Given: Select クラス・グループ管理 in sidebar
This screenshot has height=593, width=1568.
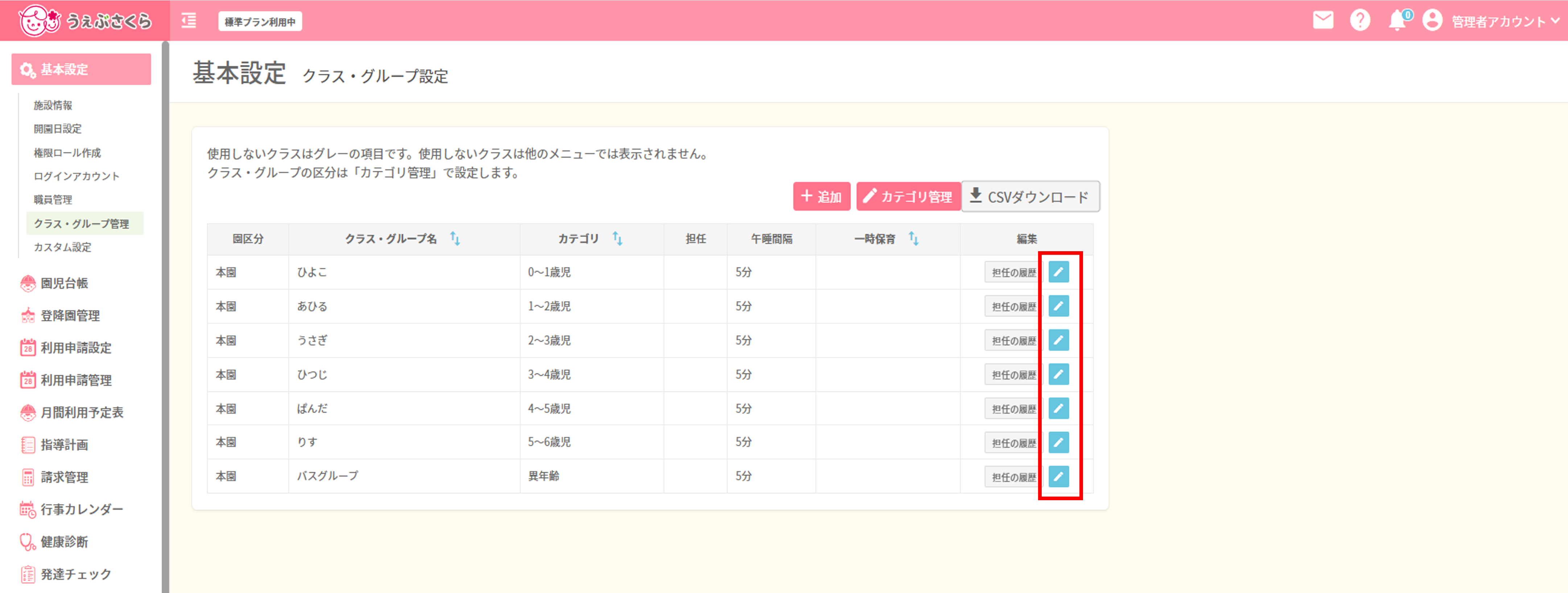Looking at the screenshot, I should (x=85, y=223).
